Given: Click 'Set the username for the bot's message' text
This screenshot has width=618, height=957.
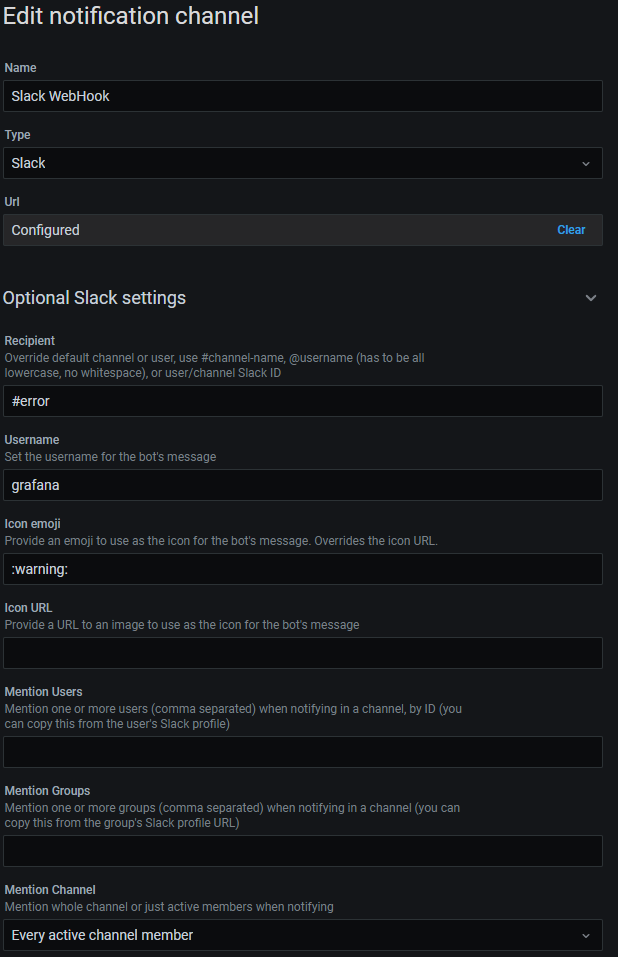Looking at the screenshot, I should click(x=110, y=457).
